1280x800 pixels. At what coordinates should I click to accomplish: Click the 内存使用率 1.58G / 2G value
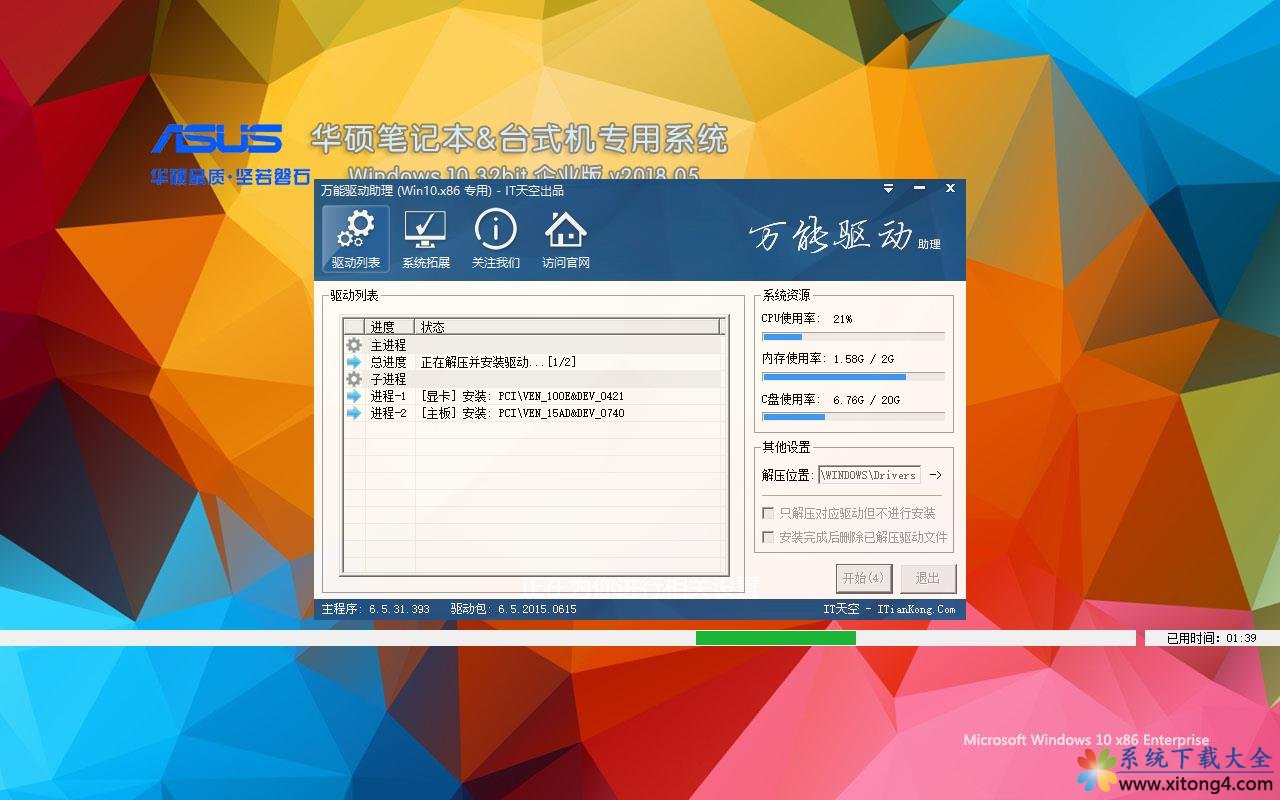tap(863, 359)
